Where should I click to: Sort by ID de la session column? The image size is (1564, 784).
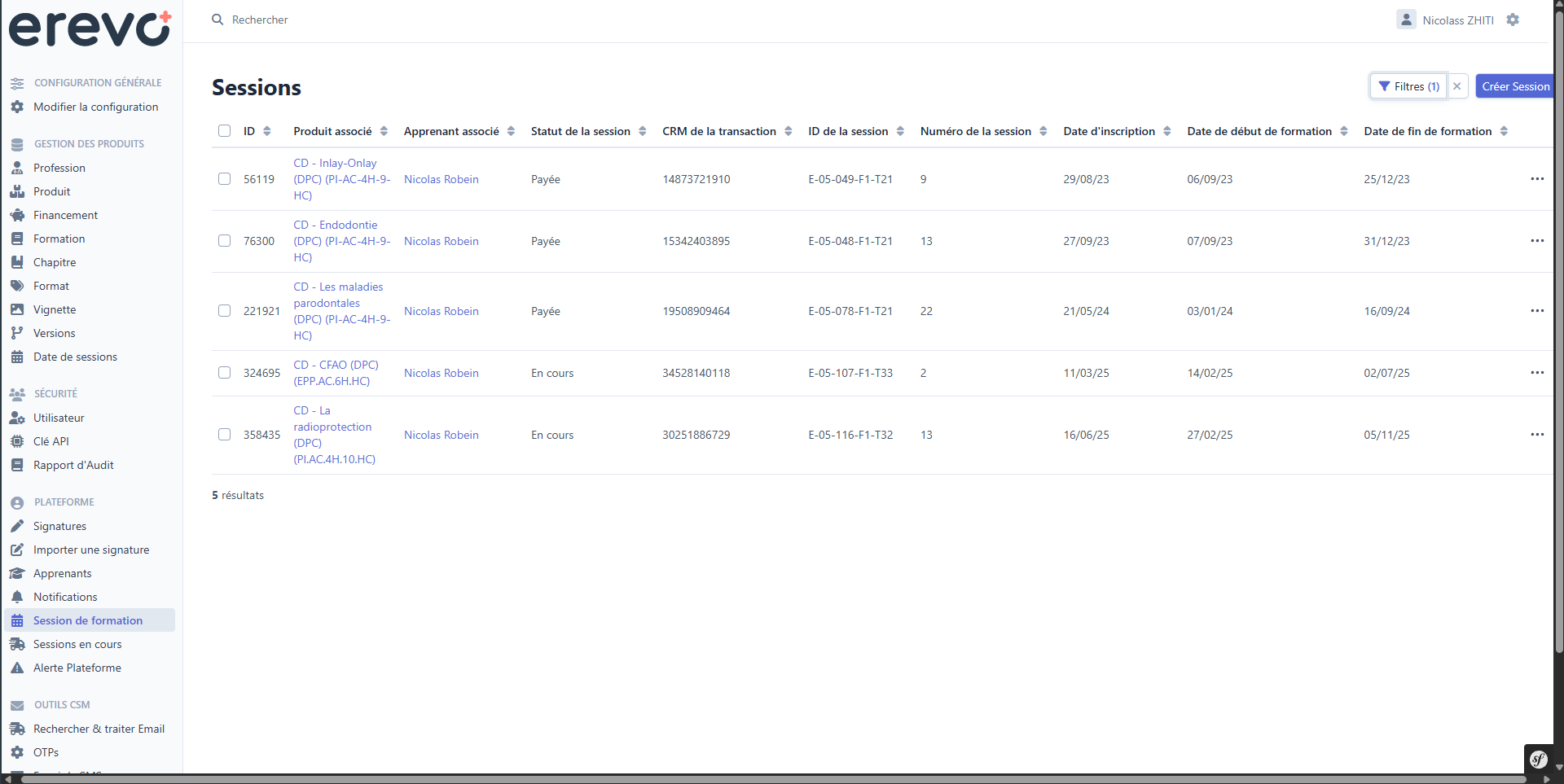[856, 131]
